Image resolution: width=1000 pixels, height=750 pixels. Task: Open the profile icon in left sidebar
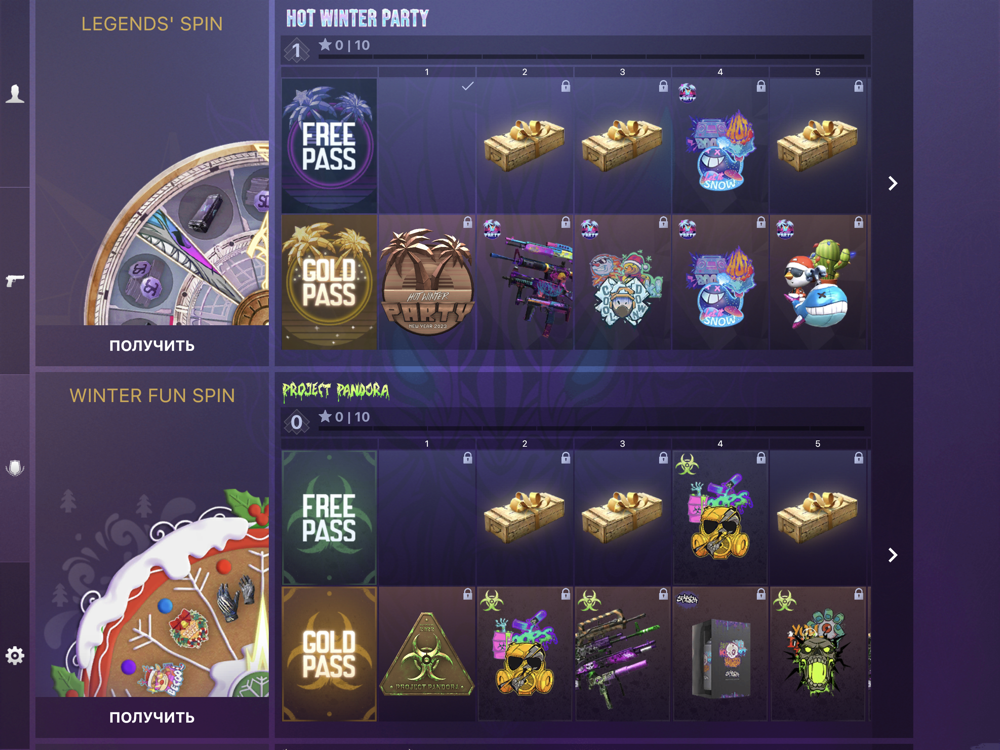pos(15,93)
